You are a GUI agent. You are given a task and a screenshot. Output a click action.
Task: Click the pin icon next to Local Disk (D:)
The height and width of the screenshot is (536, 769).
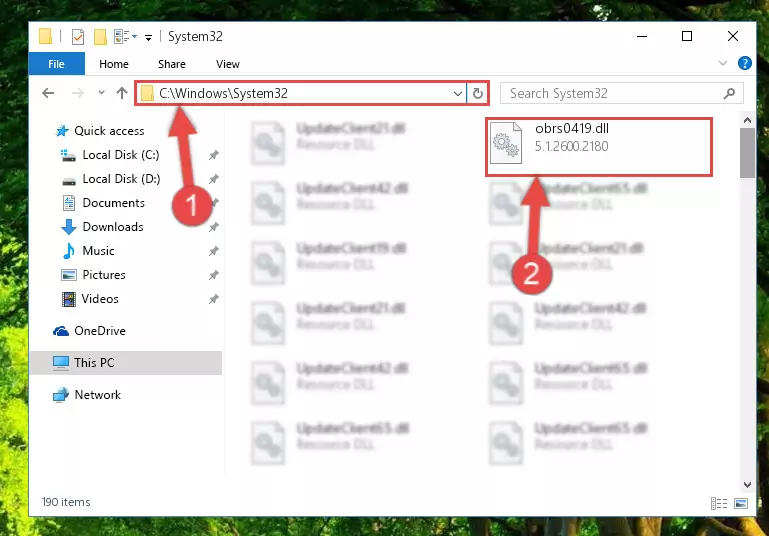[x=213, y=179]
